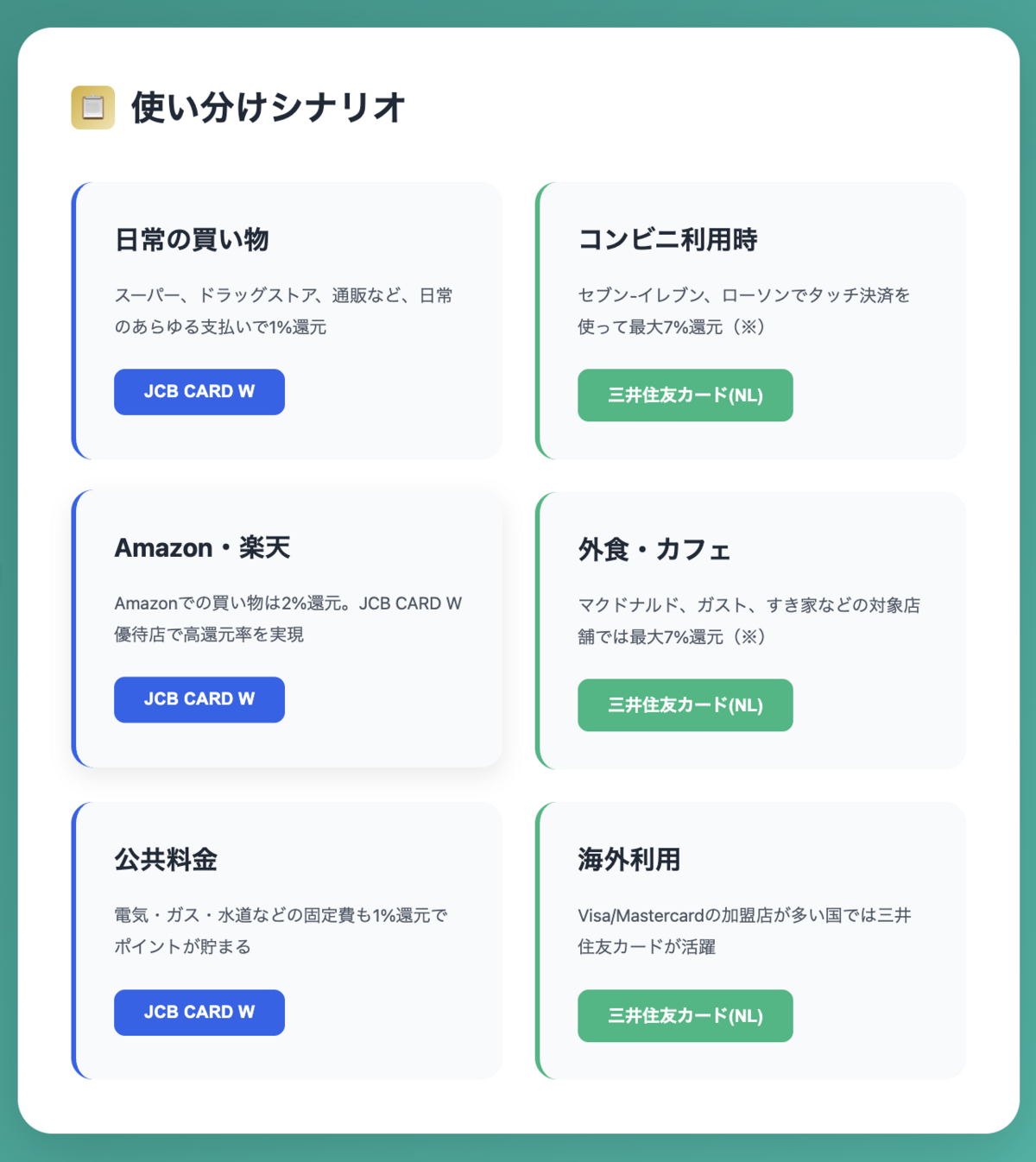Viewport: 1036px width, 1162px height.
Task: Select the JCB CARD W button under 日常の買い物
Action: click(x=199, y=391)
